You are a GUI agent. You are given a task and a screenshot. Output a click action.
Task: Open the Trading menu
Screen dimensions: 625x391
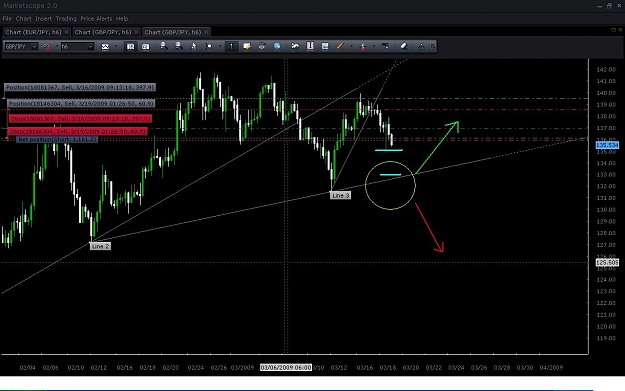click(x=66, y=19)
